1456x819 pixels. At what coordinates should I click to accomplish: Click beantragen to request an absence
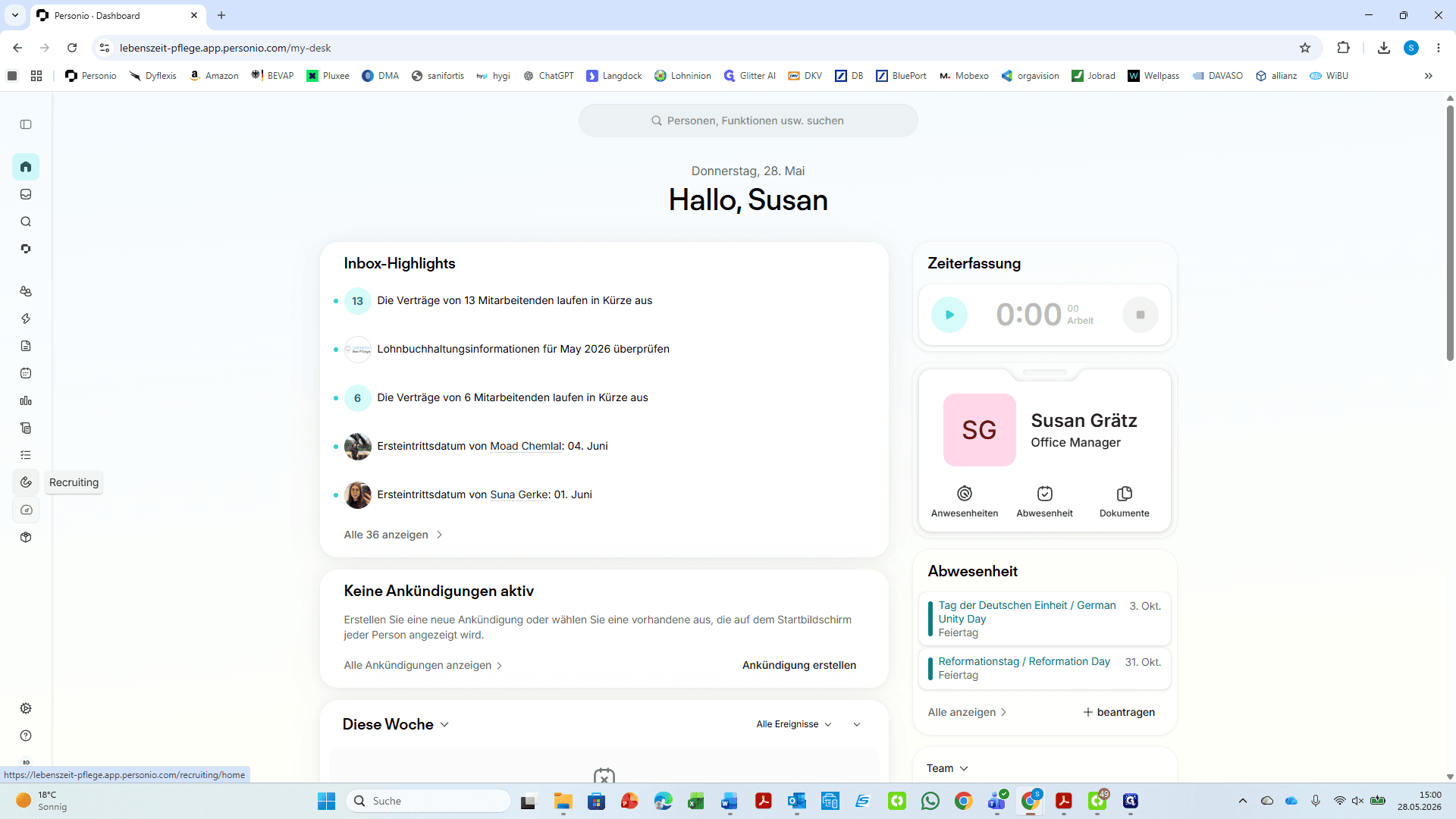coord(1119,712)
